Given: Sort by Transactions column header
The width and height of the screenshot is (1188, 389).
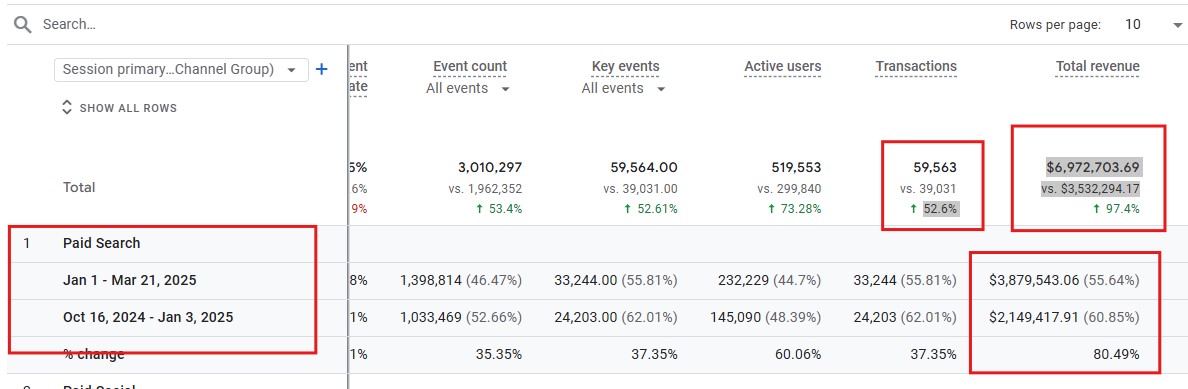Looking at the screenshot, I should tap(916, 66).
